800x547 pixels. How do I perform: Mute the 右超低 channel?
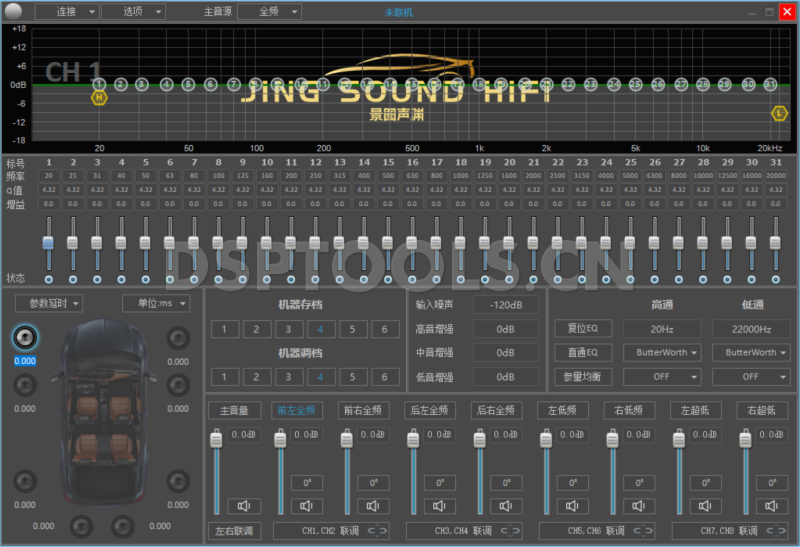click(771, 506)
